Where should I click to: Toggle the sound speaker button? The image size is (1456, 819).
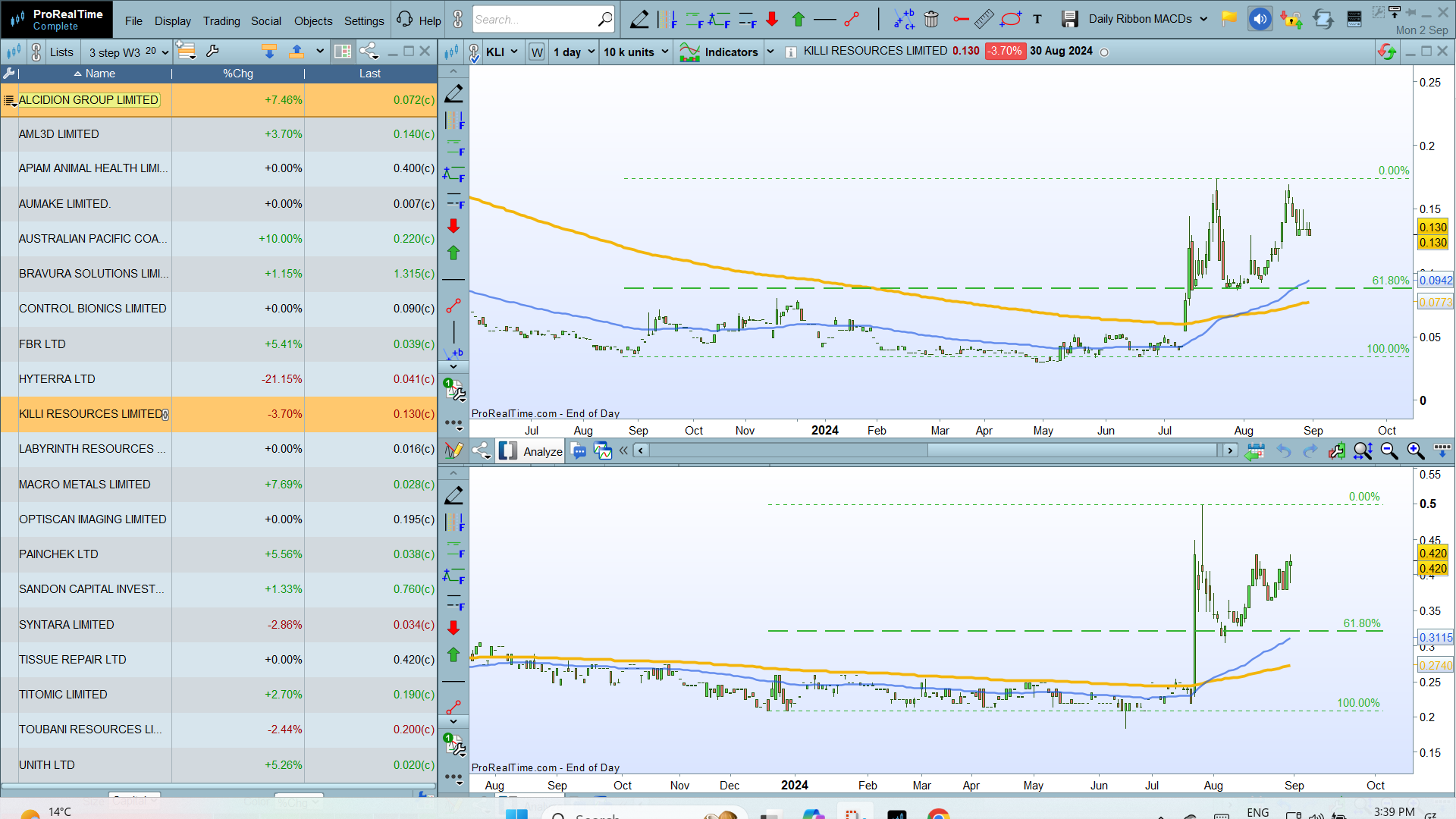pyautogui.click(x=1260, y=19)
